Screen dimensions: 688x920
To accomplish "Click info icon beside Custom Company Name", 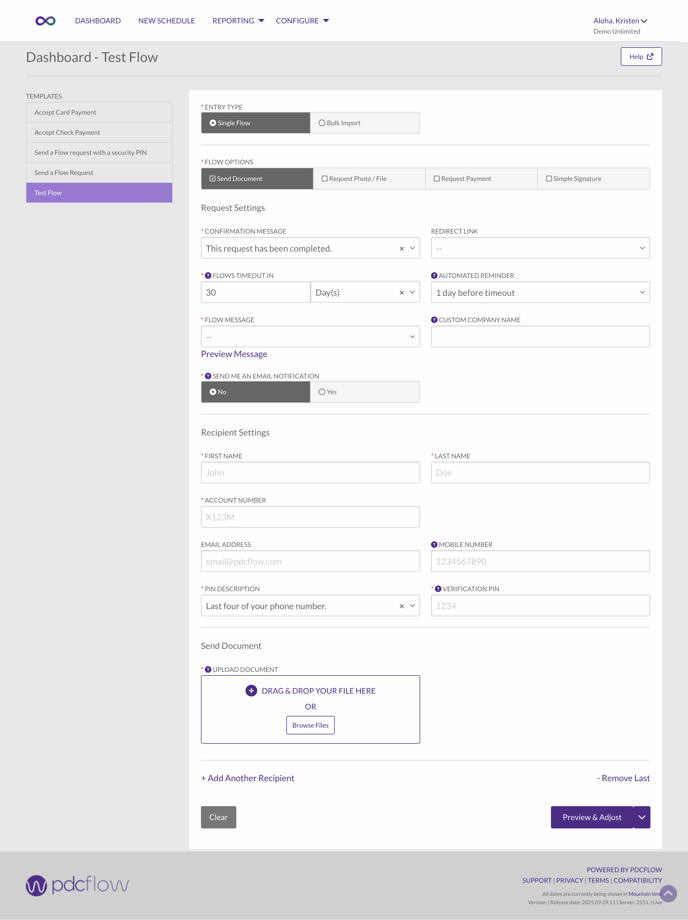I will click(434, 320).
